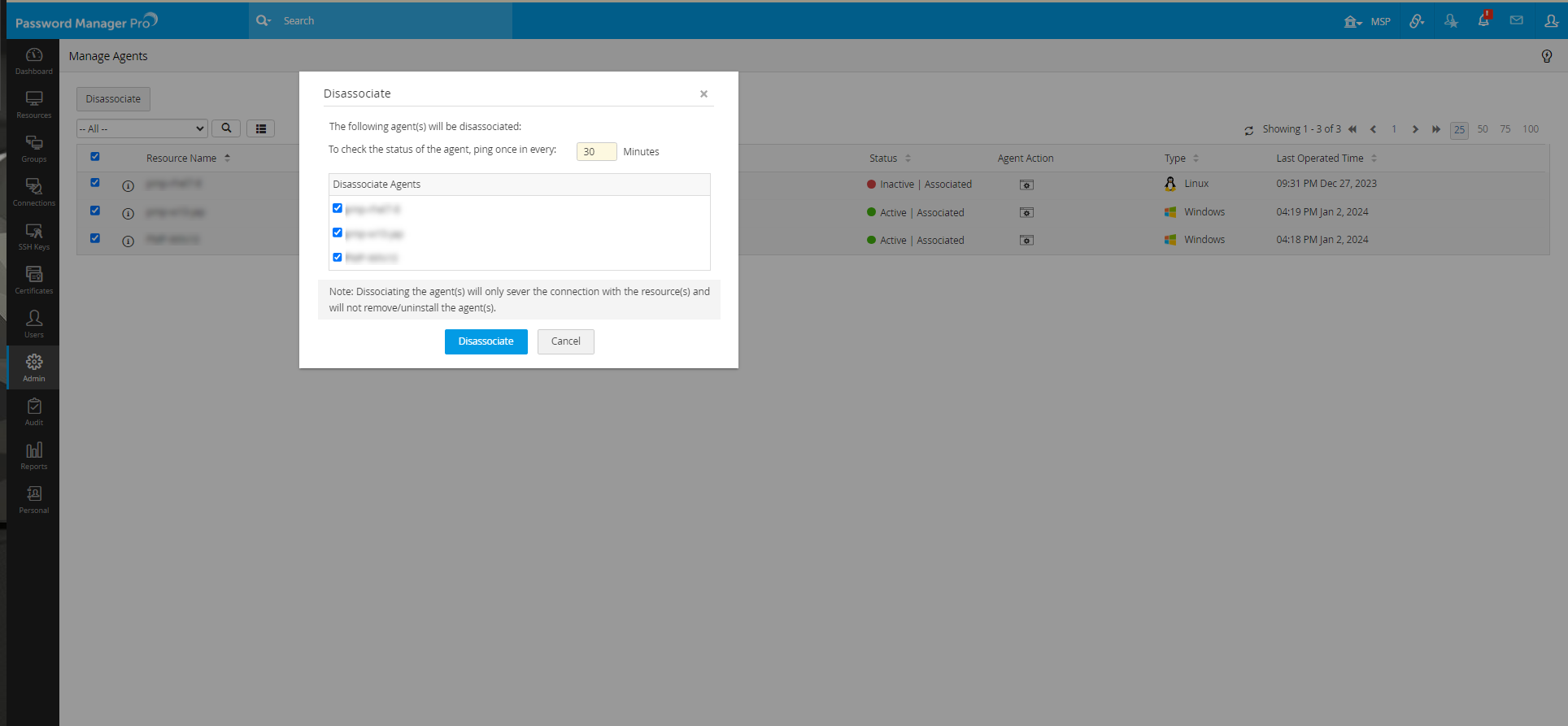Open the Personal section
The width and height of the screenshot is (1568, 726).
pyautogui.click(x=33, y=500)
